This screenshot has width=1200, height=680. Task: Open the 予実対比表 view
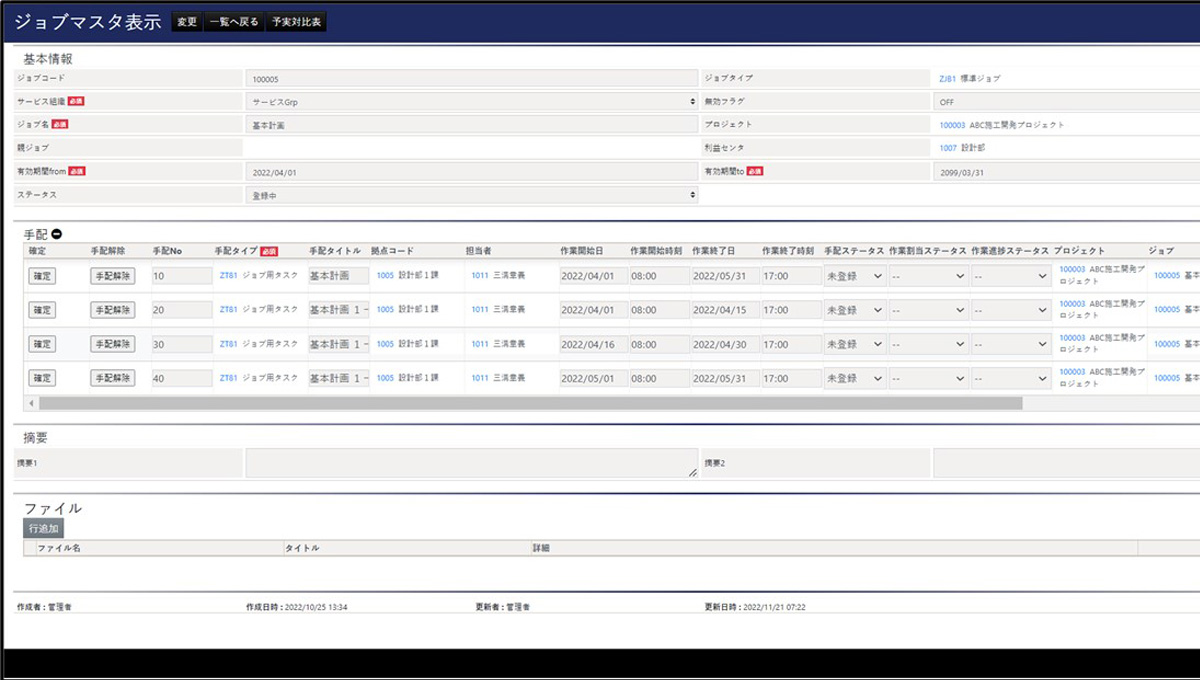pos(296,22)
